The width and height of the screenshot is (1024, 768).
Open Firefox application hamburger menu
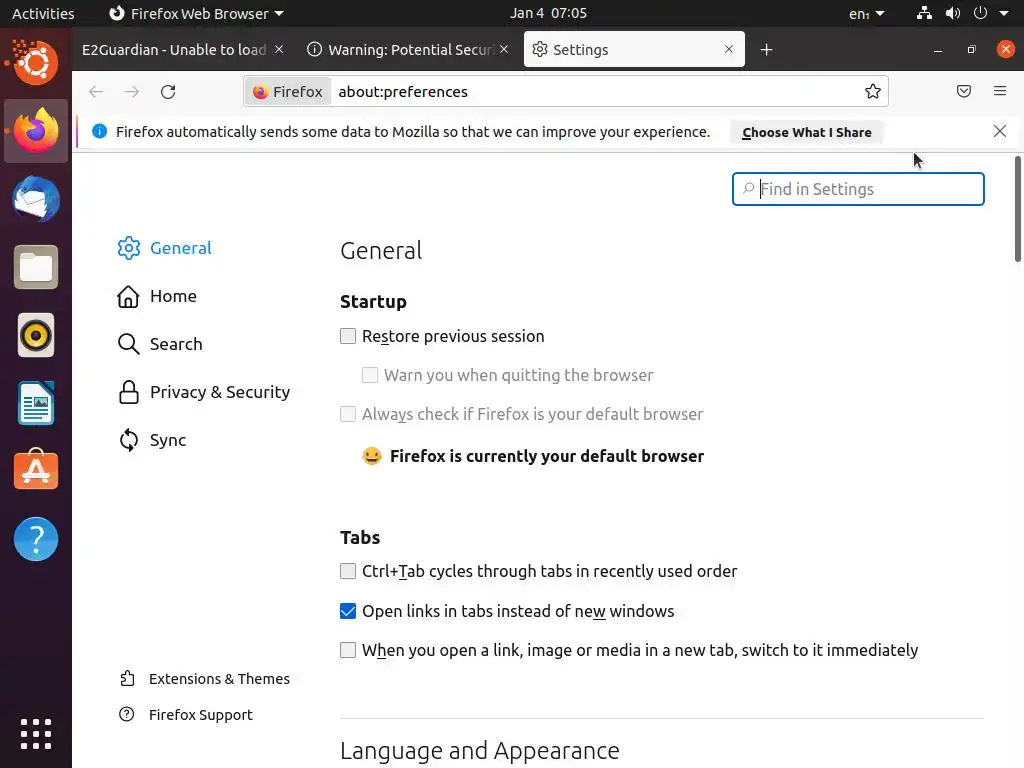[1000, 92]
